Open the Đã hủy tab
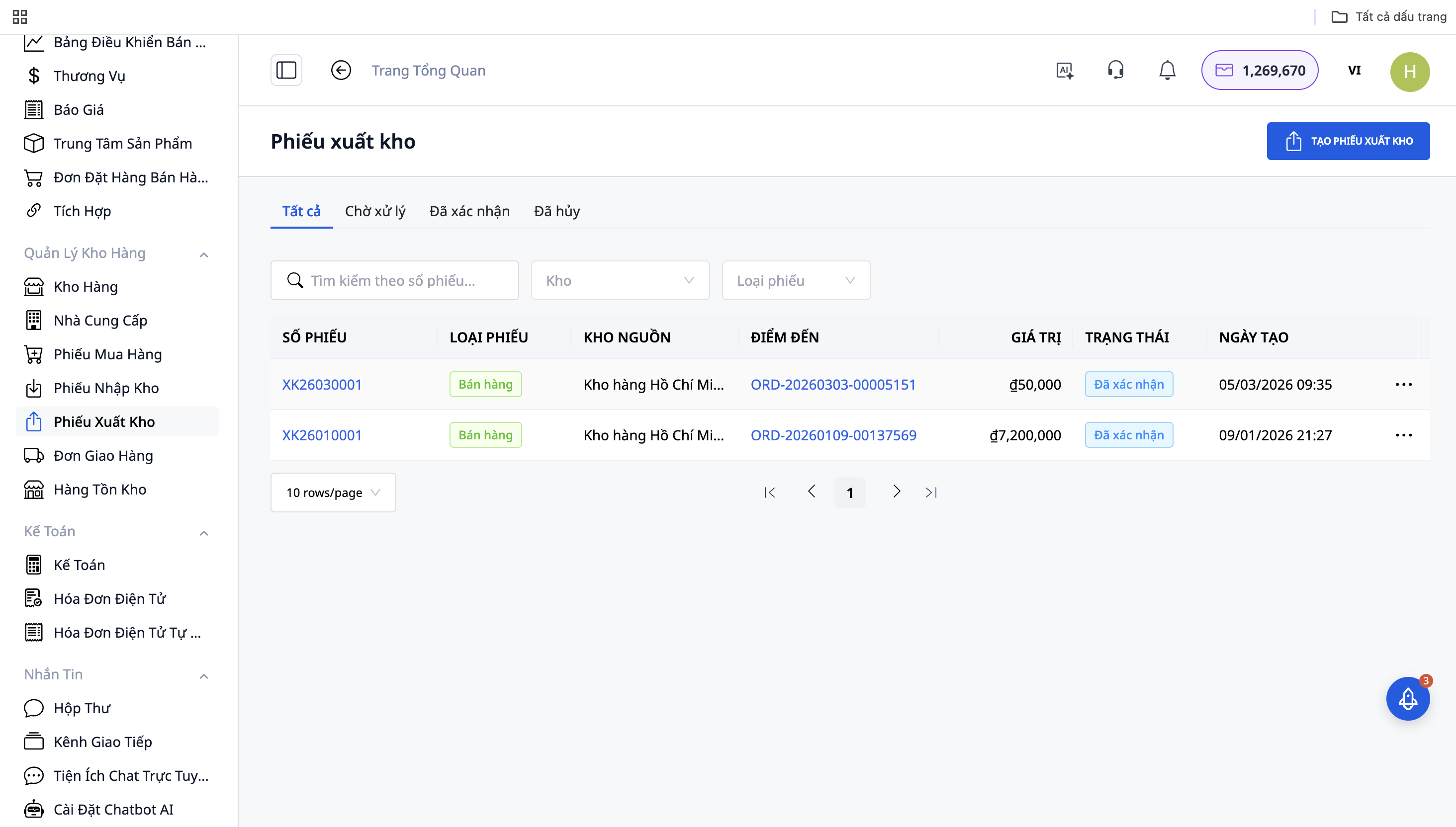 pos(556,211)
